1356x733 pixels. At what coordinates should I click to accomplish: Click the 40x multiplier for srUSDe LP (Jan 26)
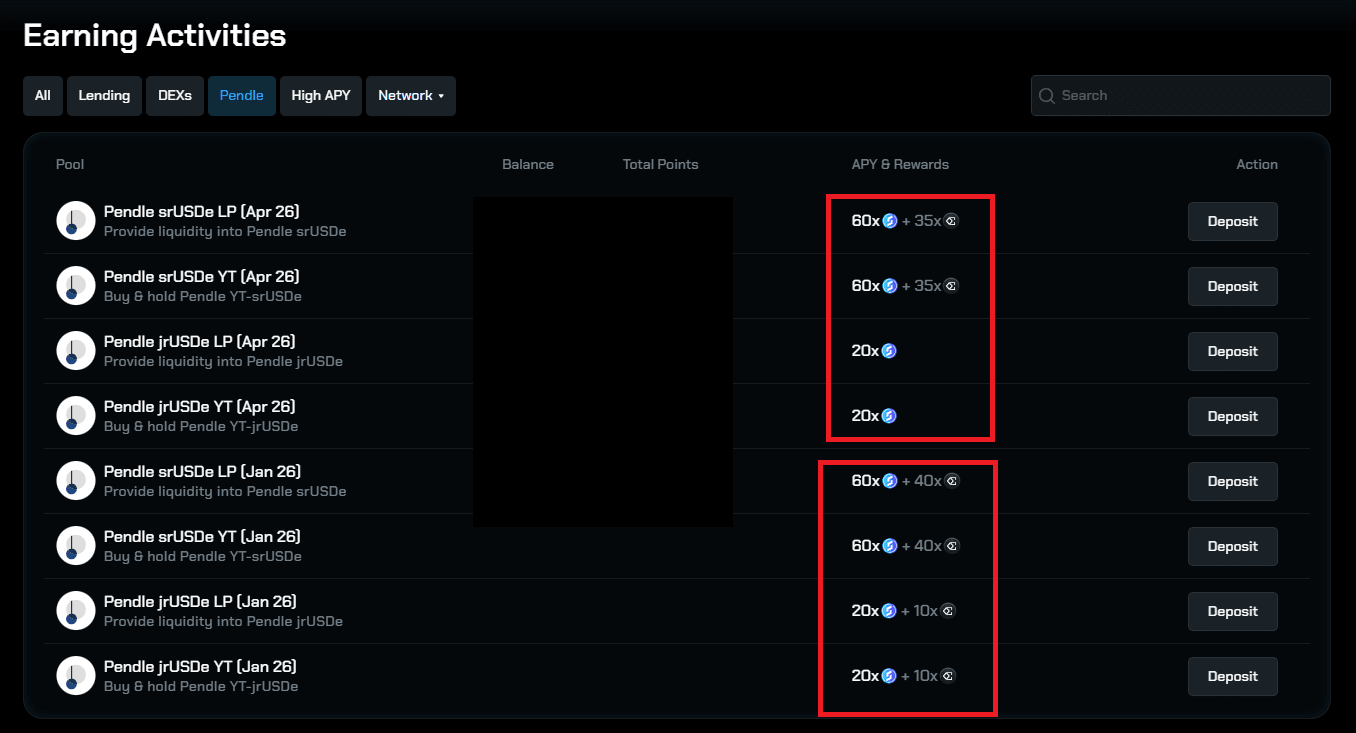[x=928, y=481]
